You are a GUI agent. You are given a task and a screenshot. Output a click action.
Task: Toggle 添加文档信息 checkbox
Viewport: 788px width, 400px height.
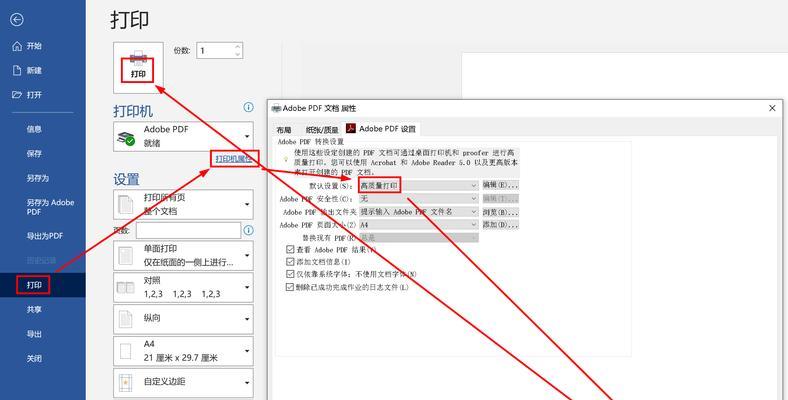point(290,262)
